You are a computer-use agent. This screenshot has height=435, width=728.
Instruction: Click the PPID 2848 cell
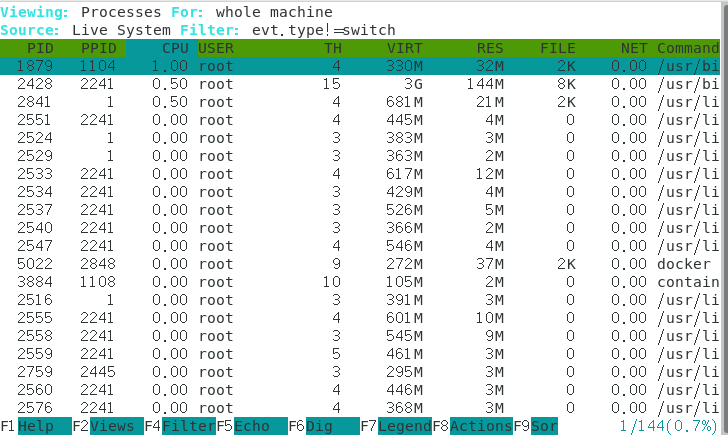[x=98, y=264]
